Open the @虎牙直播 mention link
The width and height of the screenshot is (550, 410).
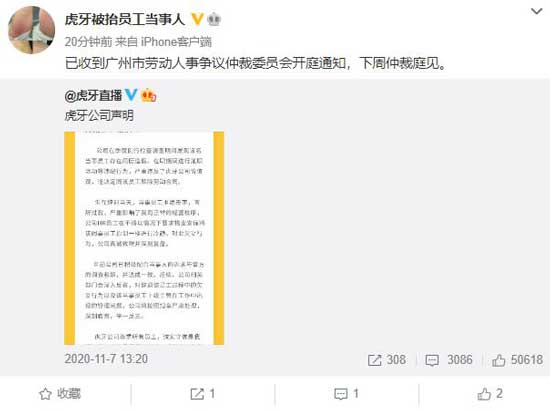pos(93,95)
